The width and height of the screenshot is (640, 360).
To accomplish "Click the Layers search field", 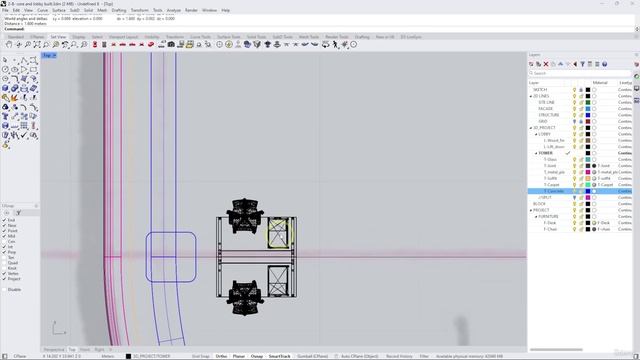I will point(580,73).
